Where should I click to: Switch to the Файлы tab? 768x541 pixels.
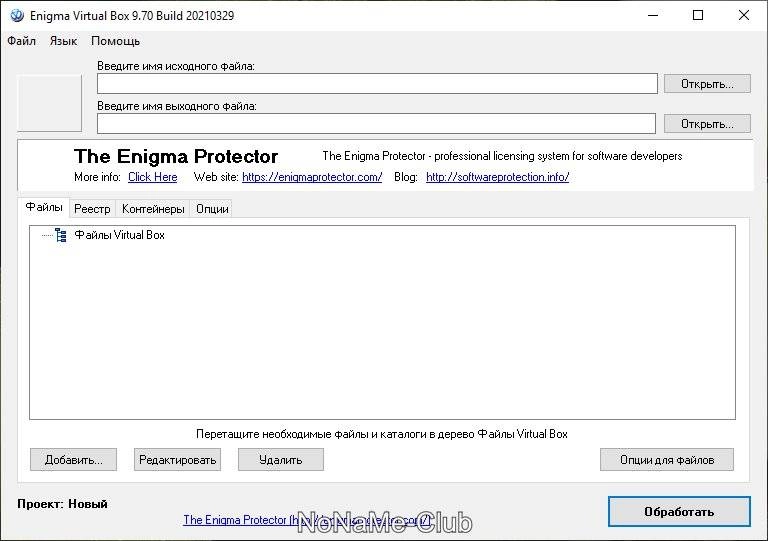[44, 208]
